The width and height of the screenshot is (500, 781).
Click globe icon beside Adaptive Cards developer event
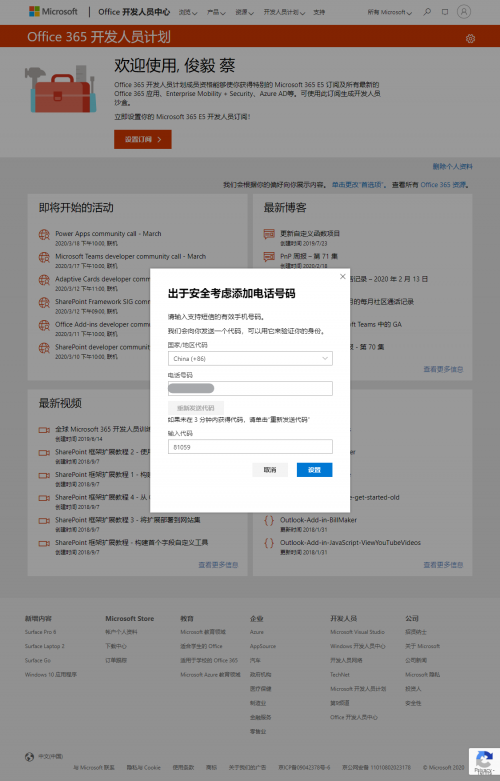44,280
